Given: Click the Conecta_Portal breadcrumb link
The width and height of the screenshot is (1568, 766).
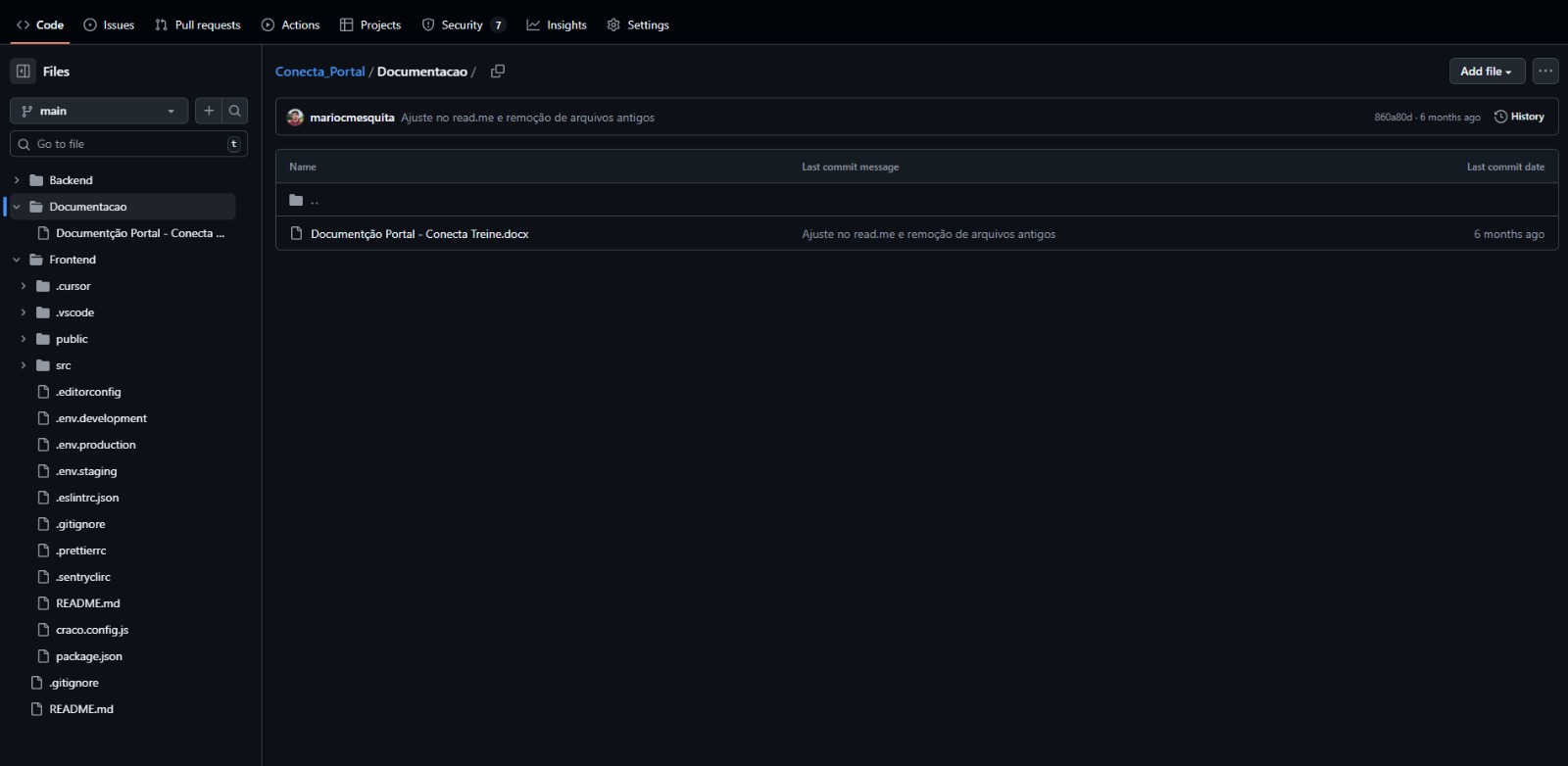Looking at the screenshot, I should (319, 72).
